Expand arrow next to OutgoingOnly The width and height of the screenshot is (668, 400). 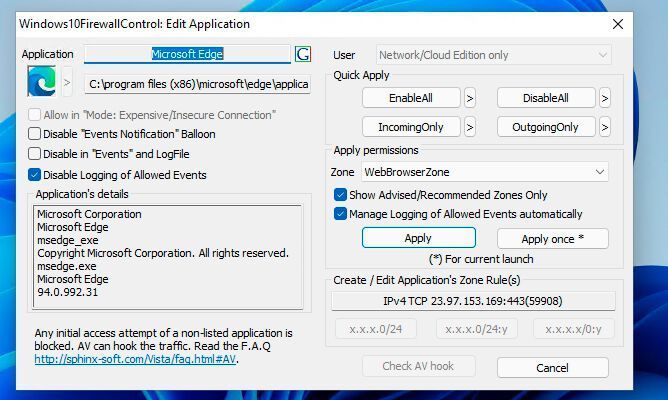[605, 127]
